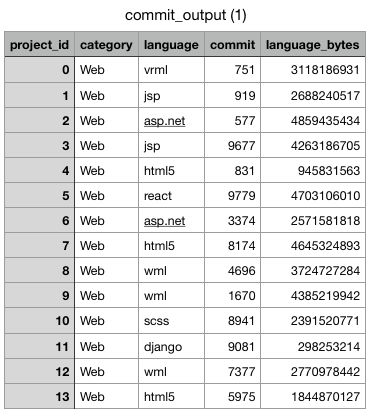Select commit value 3374

point(232,220)
